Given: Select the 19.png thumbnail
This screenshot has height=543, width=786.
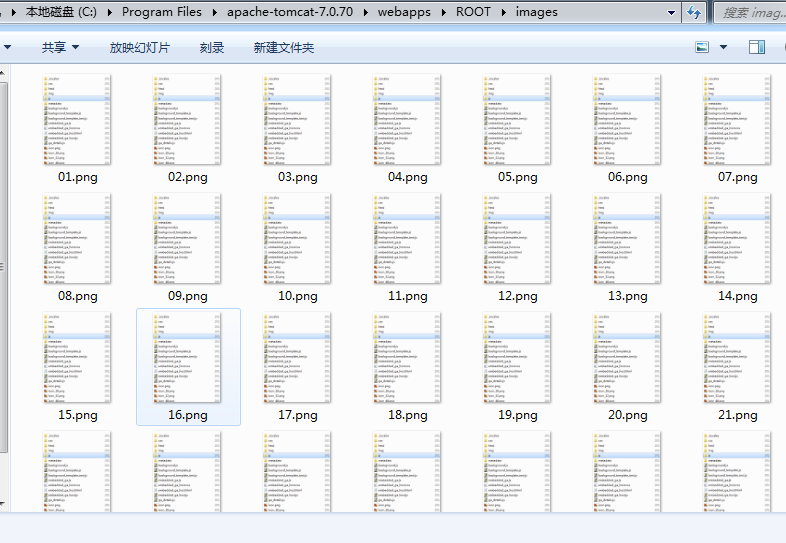Looking at the screenshot, I should [517, 357].
